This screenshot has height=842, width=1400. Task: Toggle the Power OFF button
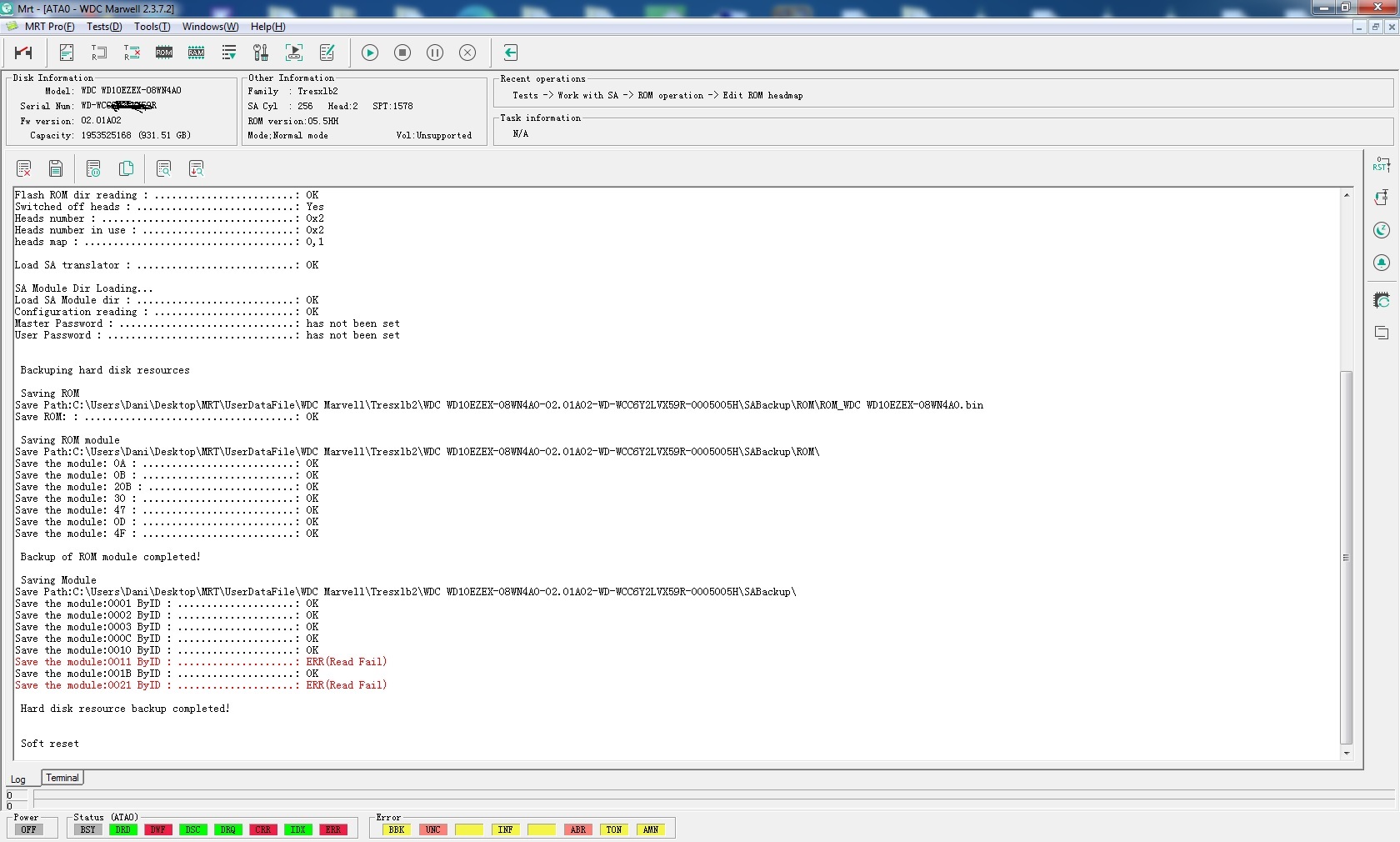point(29,829)
